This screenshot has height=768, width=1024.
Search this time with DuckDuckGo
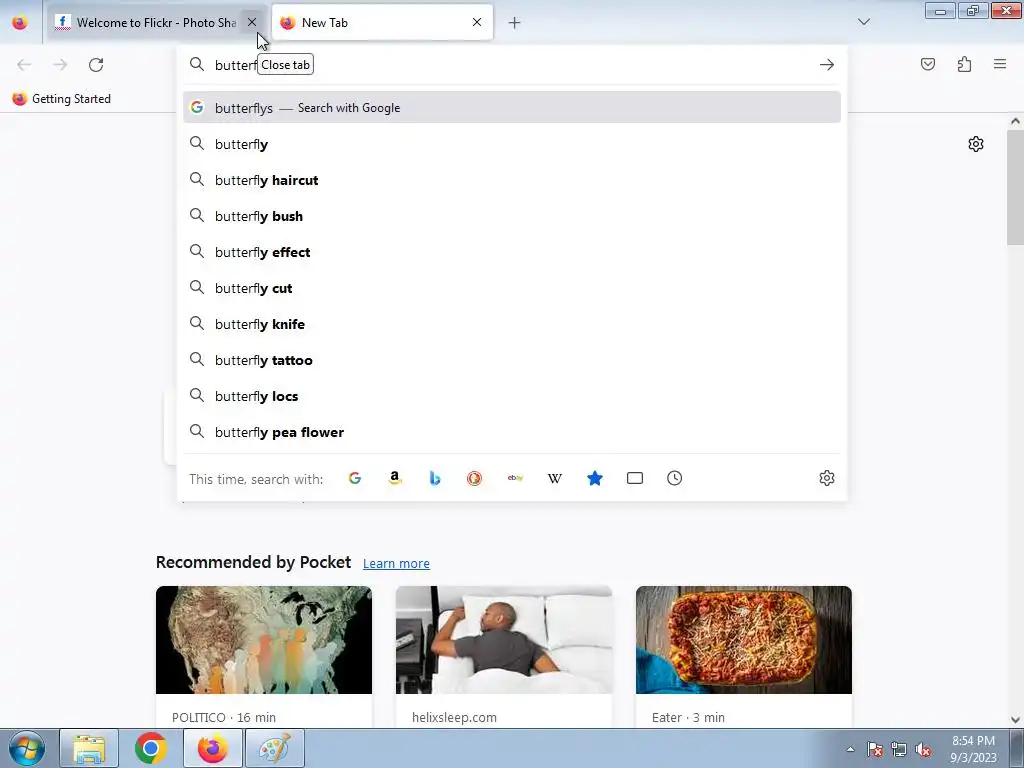[475, 478]
